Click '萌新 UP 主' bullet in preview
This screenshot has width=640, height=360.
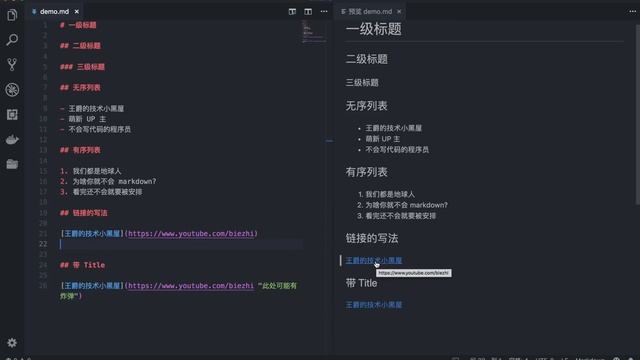[x=382, y=139]
